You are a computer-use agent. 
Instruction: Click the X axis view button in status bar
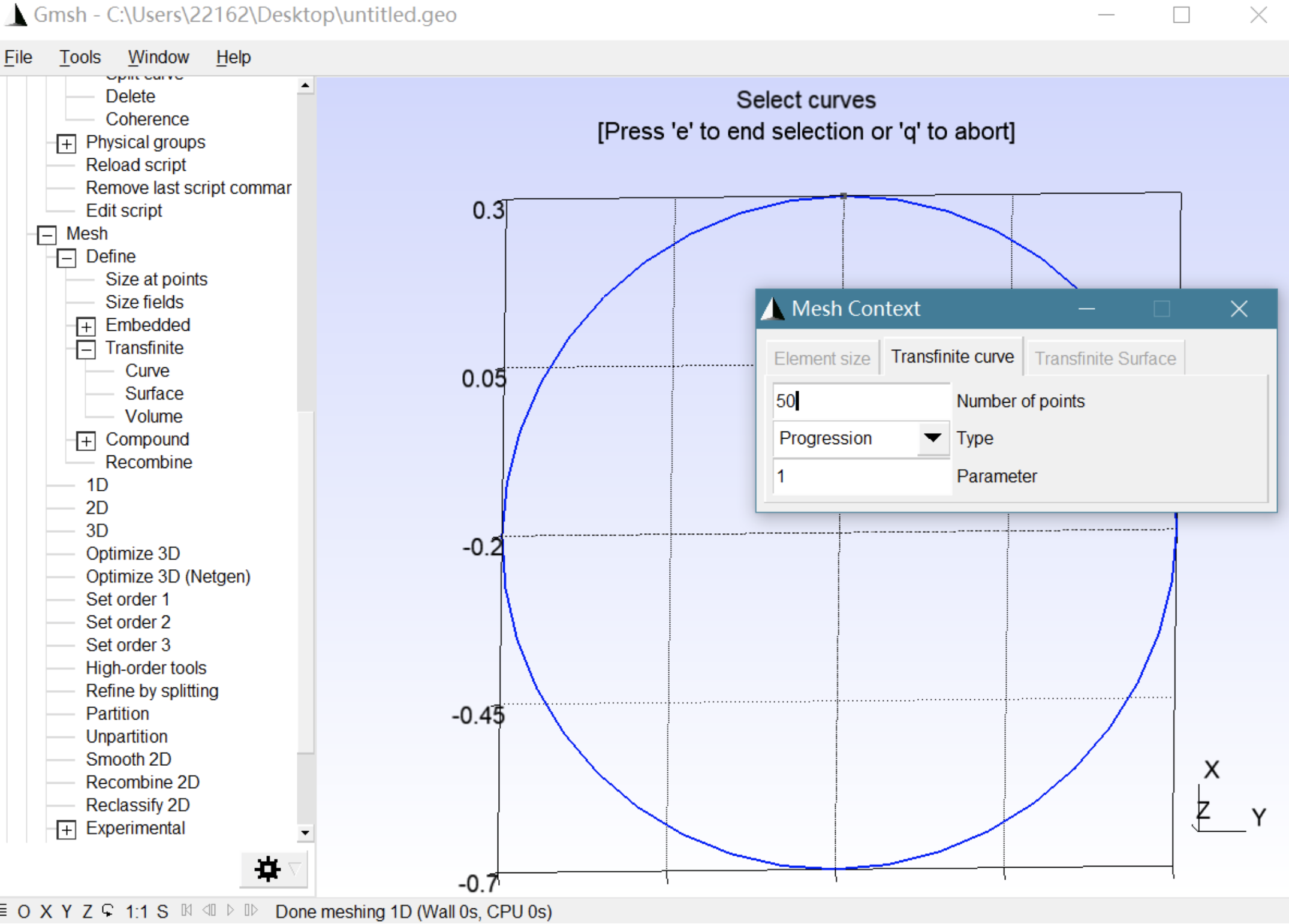coord(46,911)
